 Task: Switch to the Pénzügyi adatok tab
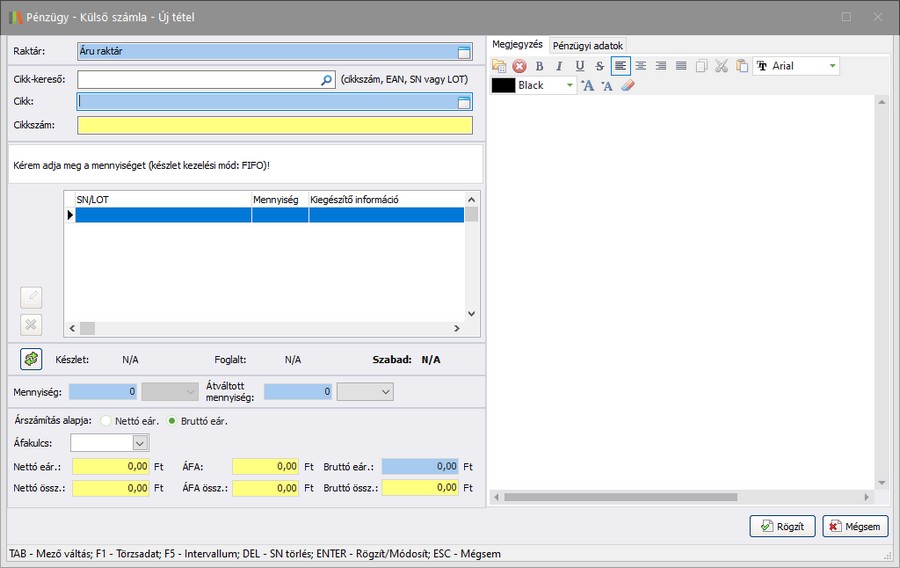(x=588, y=45)
